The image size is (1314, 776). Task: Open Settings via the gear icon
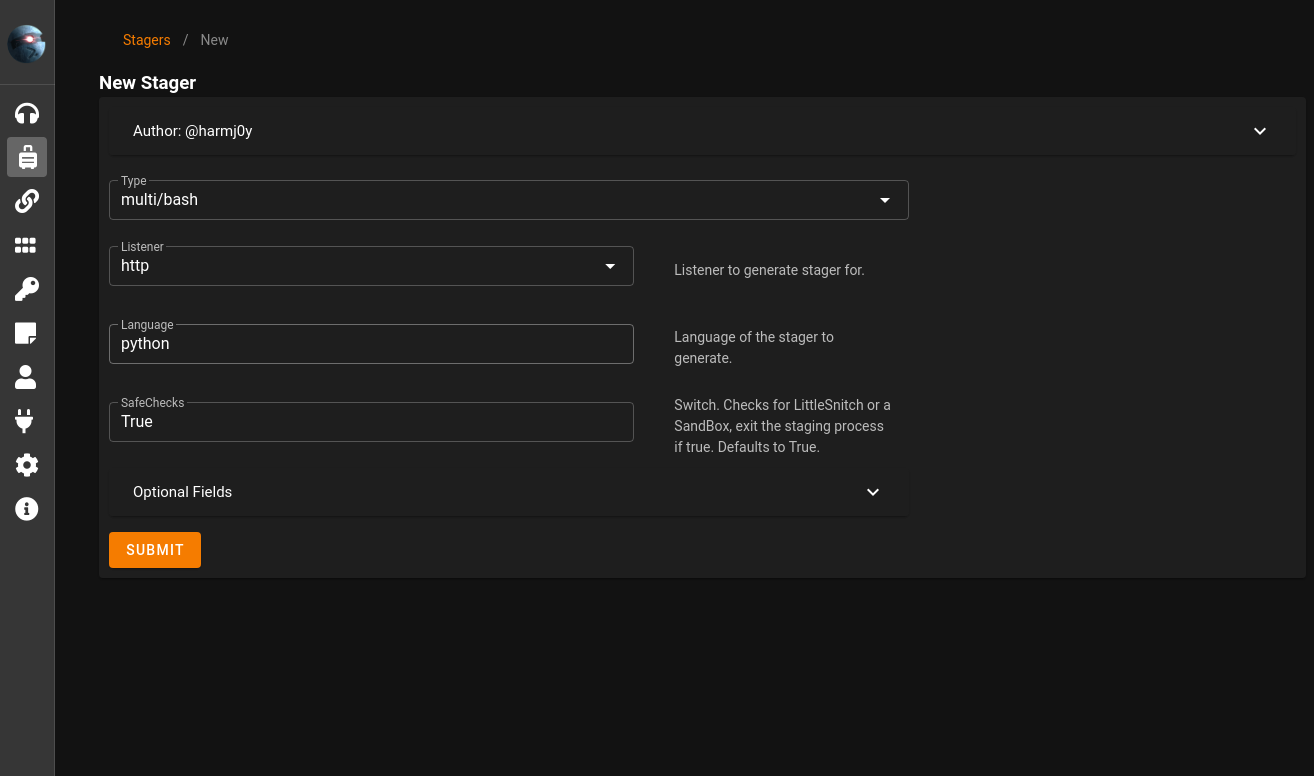(x=27, y=465)
